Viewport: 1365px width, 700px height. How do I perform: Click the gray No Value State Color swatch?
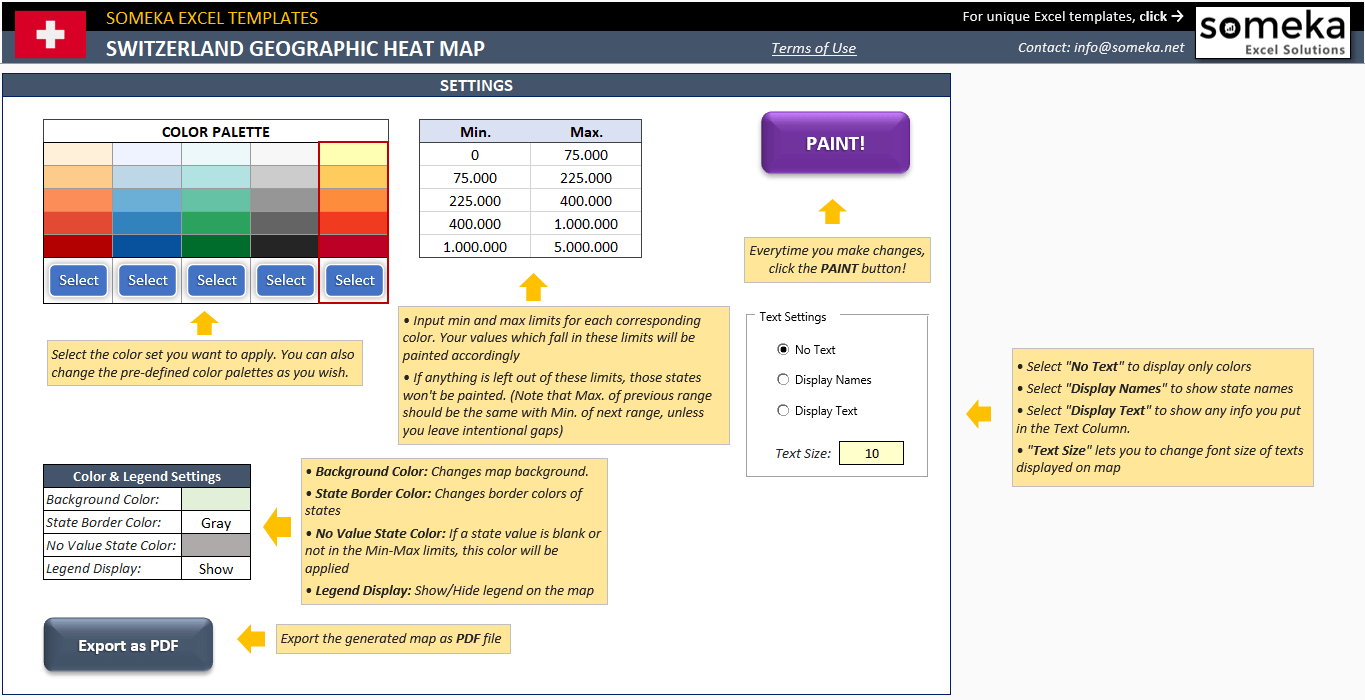pos(216,546)
